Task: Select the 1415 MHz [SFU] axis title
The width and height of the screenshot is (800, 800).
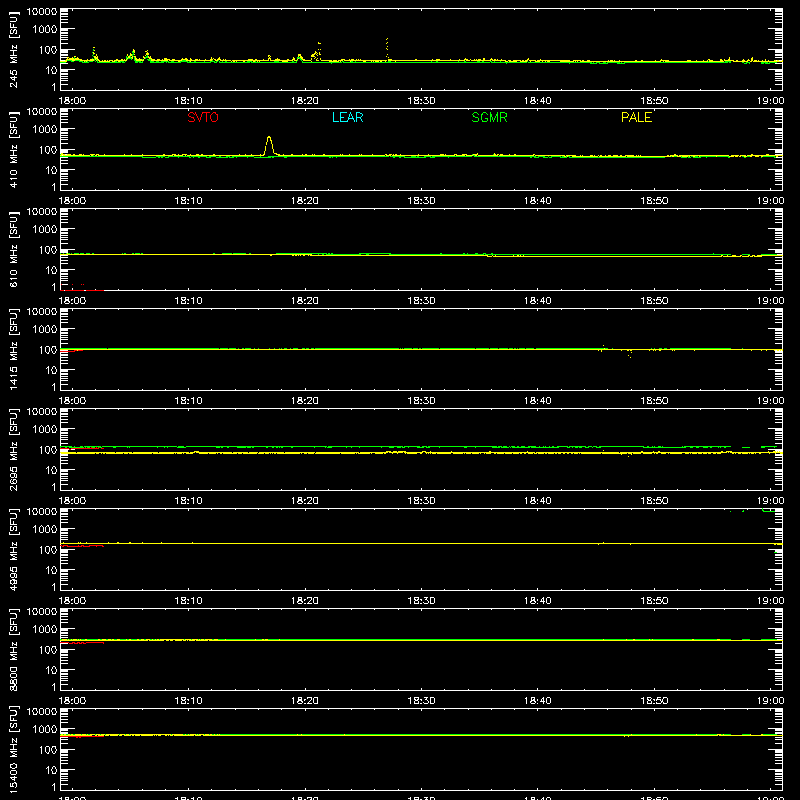Action: click(x=14, y=349)
